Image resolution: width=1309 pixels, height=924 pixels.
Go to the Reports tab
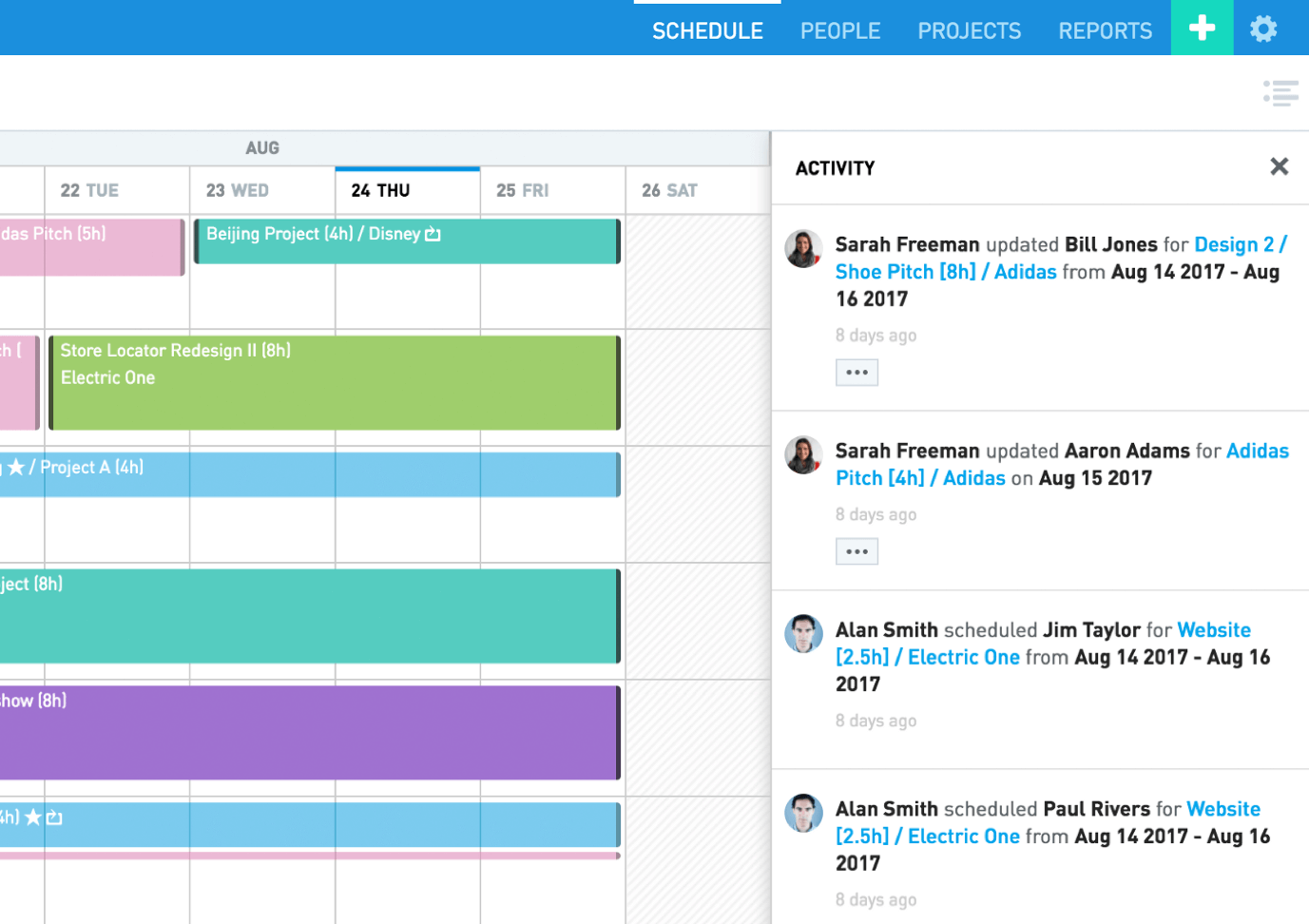[x=1106, y=30]
